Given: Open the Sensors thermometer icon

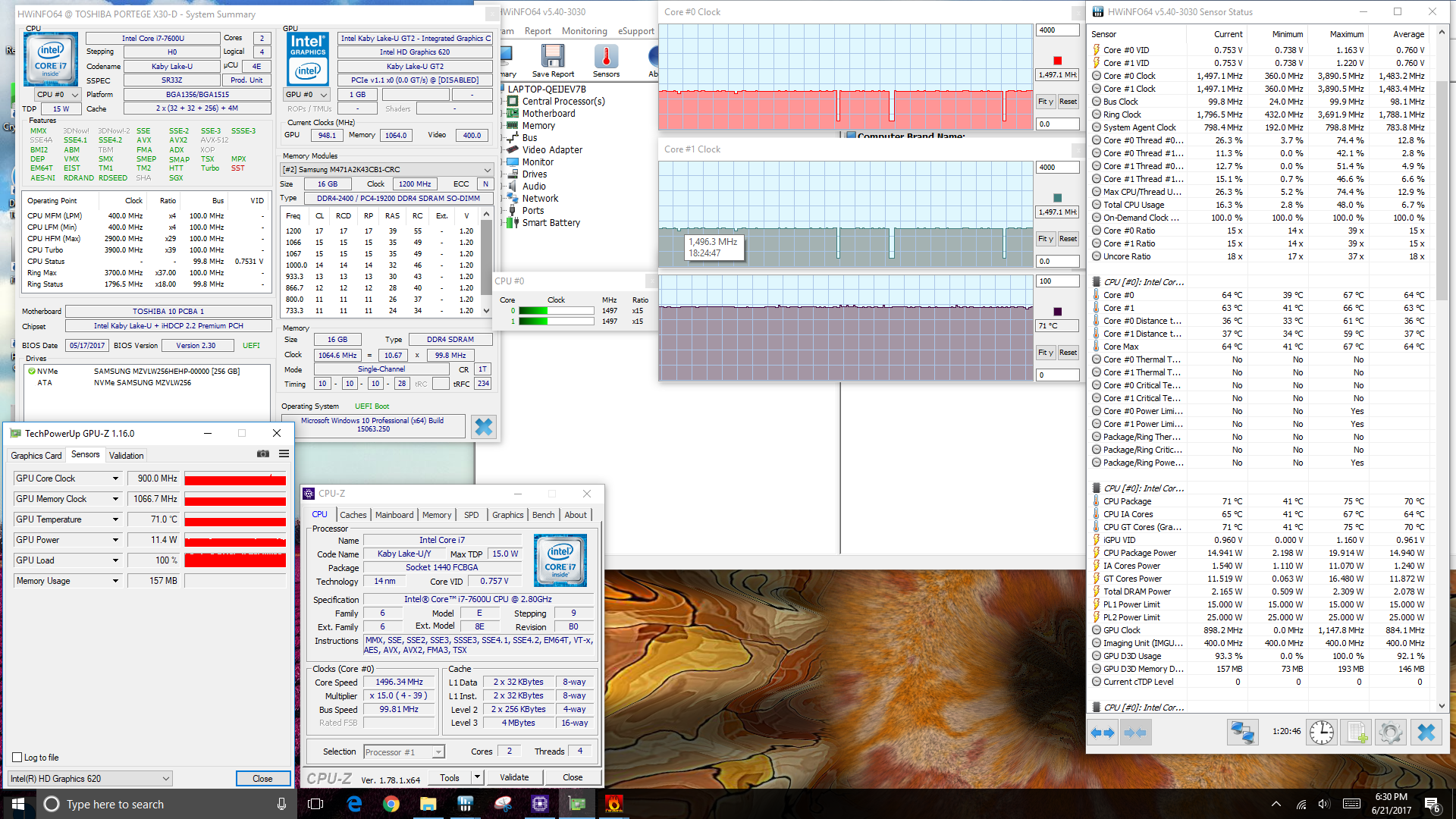Looking at the screenshot, I should coord(605,58).
